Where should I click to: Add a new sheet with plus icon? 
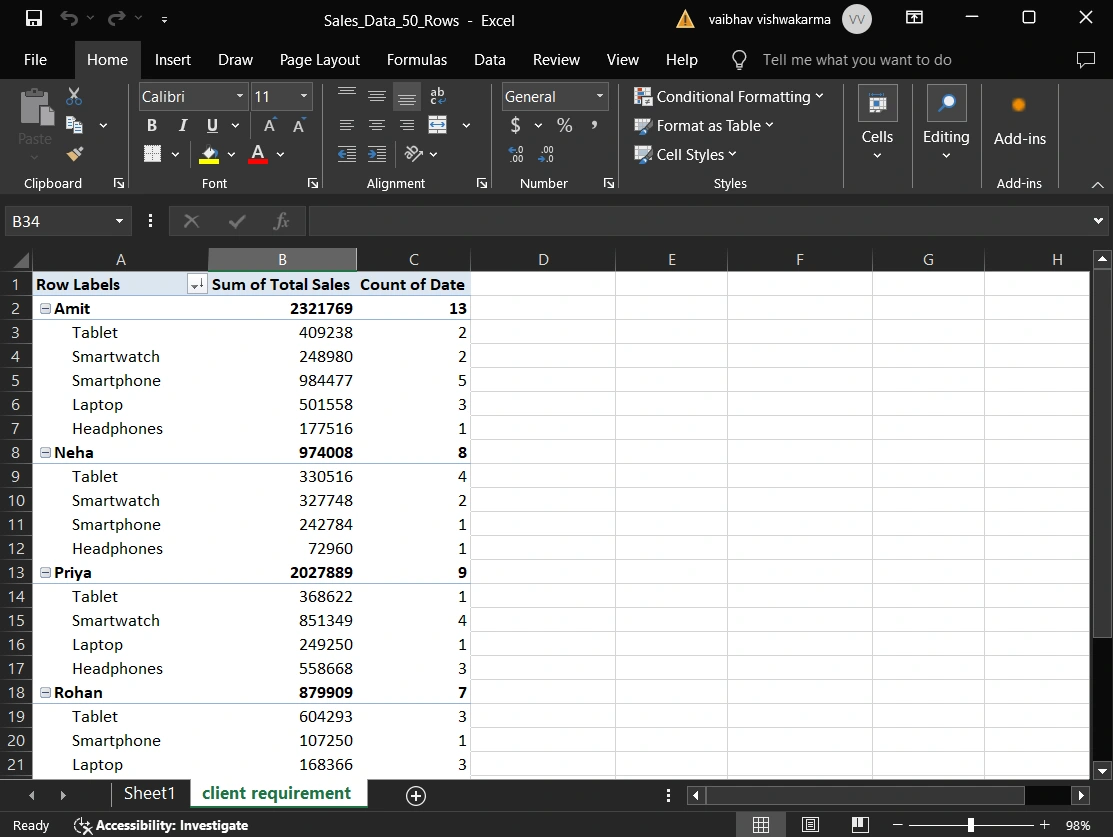click(x=416, y=795)
